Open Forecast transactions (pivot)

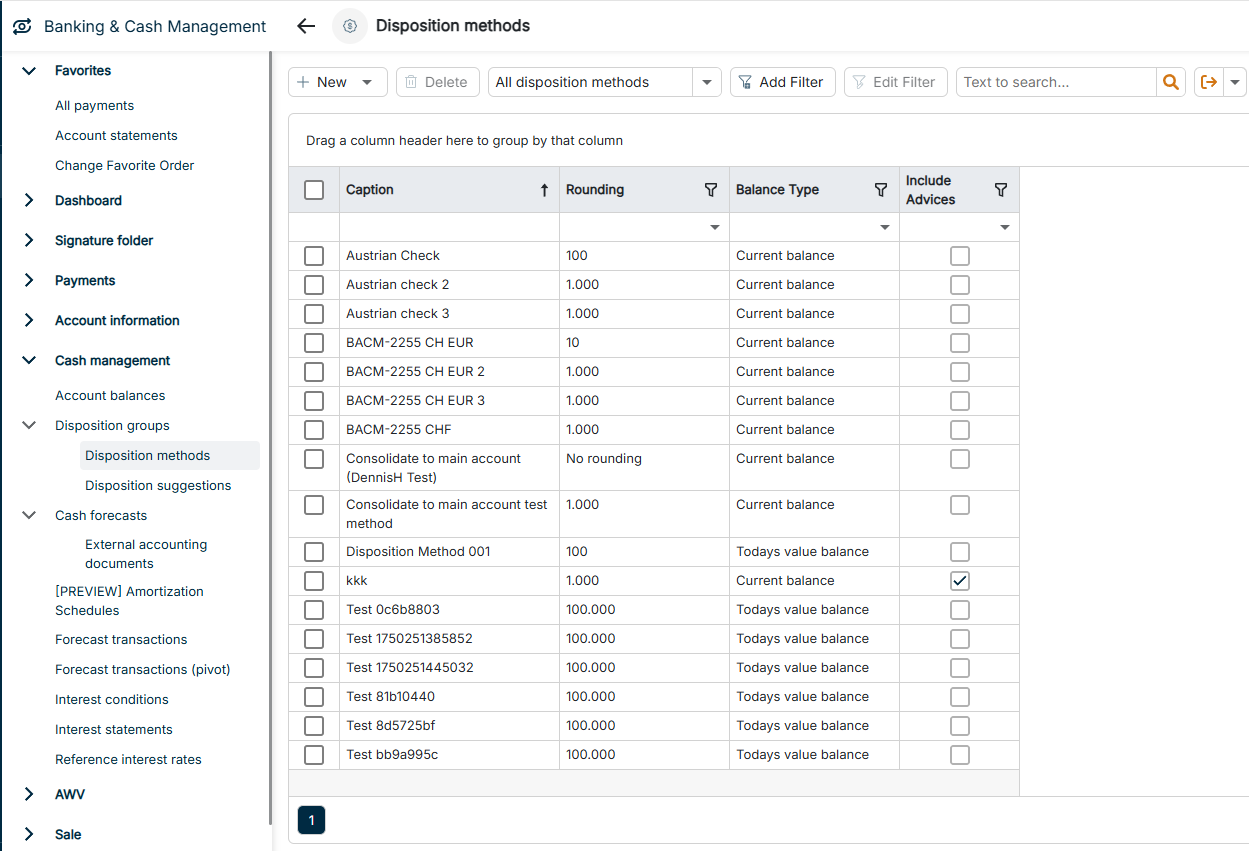[x=142, y=670]
